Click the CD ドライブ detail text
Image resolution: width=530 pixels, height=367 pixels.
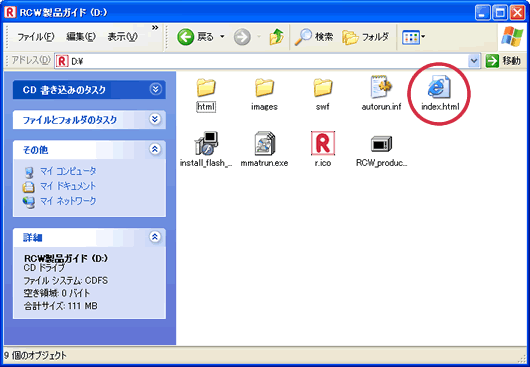[44, 268]
